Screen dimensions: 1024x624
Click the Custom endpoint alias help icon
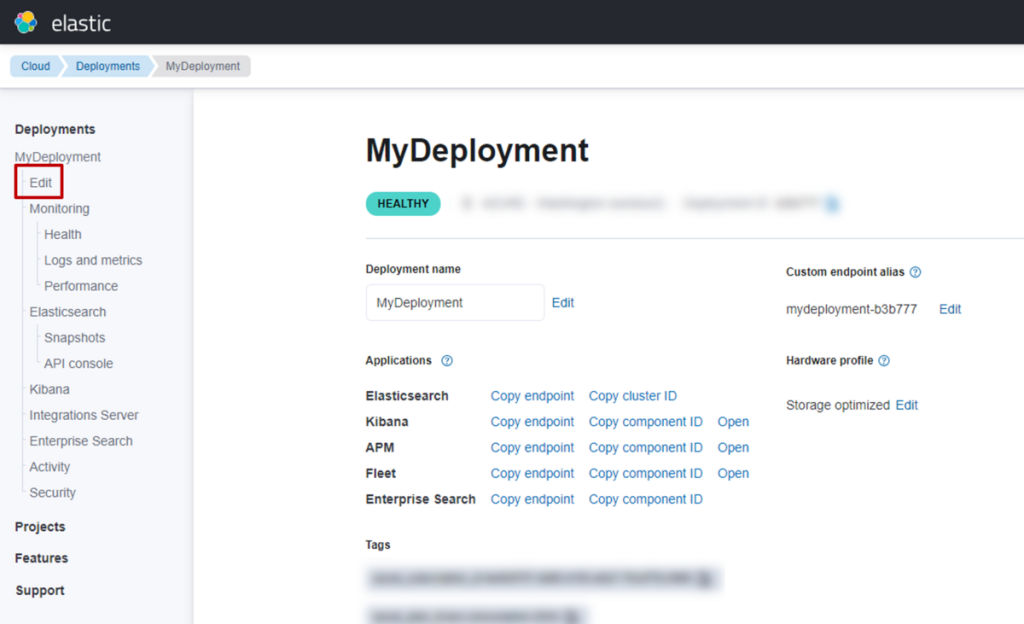pyautogui.click(x=915, y=272)
